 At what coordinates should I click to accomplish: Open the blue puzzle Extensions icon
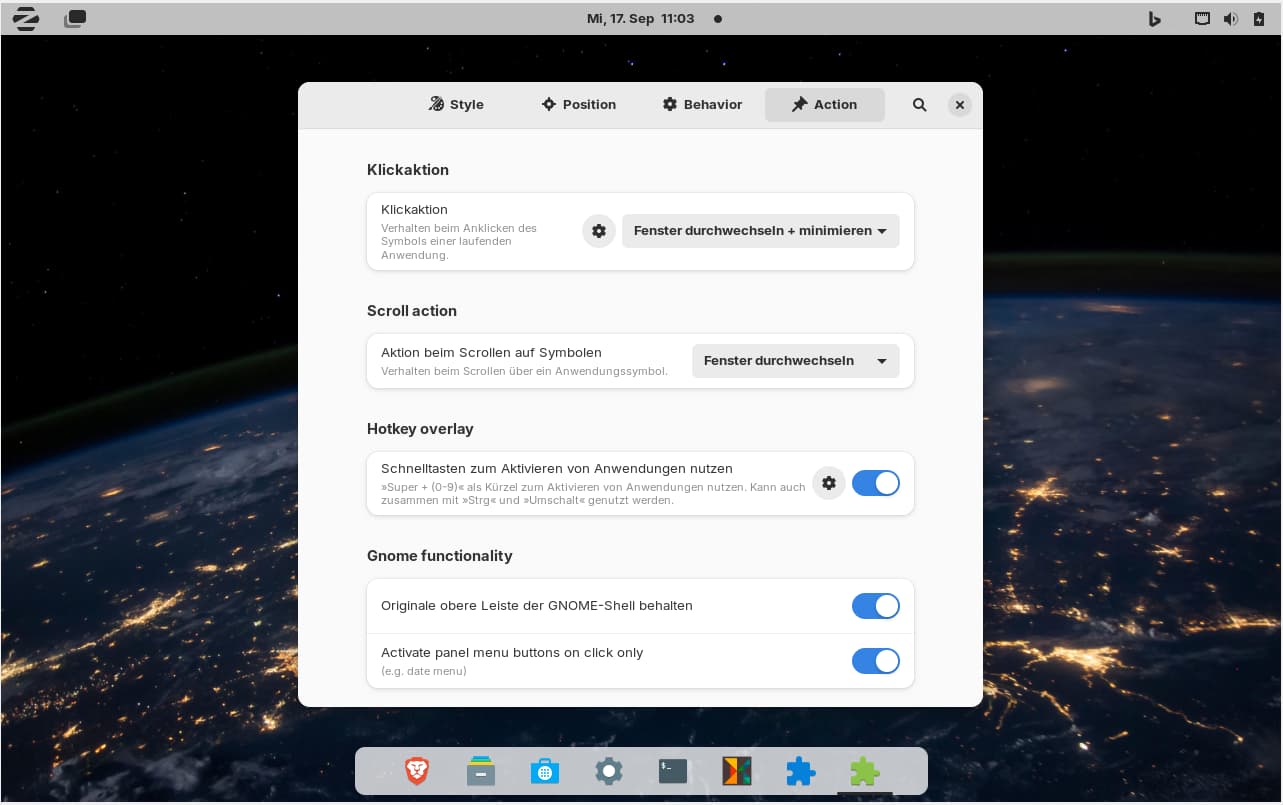[x=800, y=771]
